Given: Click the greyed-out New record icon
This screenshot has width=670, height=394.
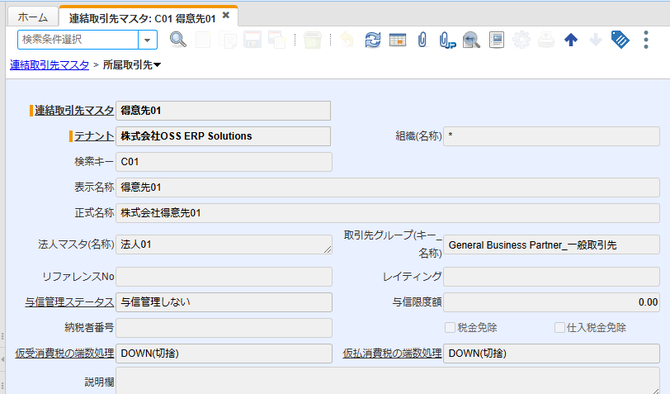Looking at the screenshot, I should click(x=203, y=40).
